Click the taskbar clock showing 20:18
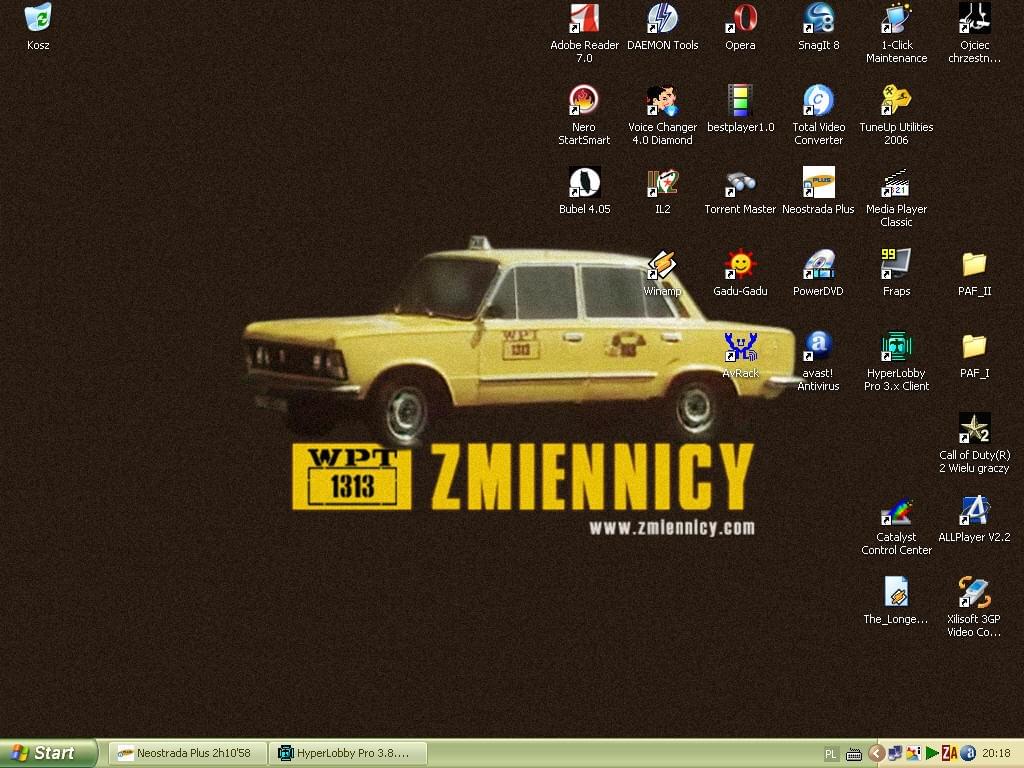The height and width of the screenshot is (768, 1024). click(996, 753)
